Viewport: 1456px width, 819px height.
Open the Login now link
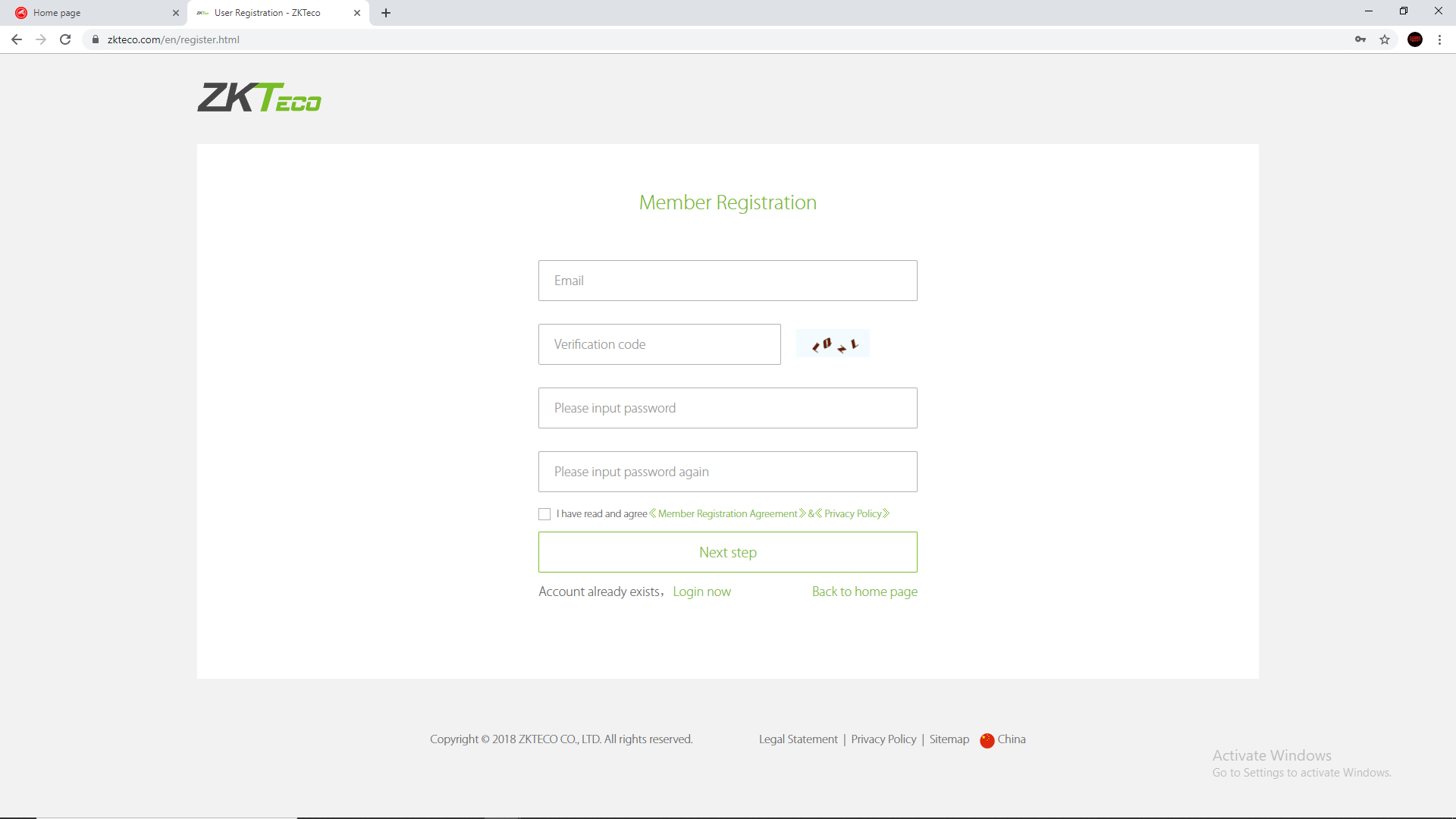click(701, 591)
